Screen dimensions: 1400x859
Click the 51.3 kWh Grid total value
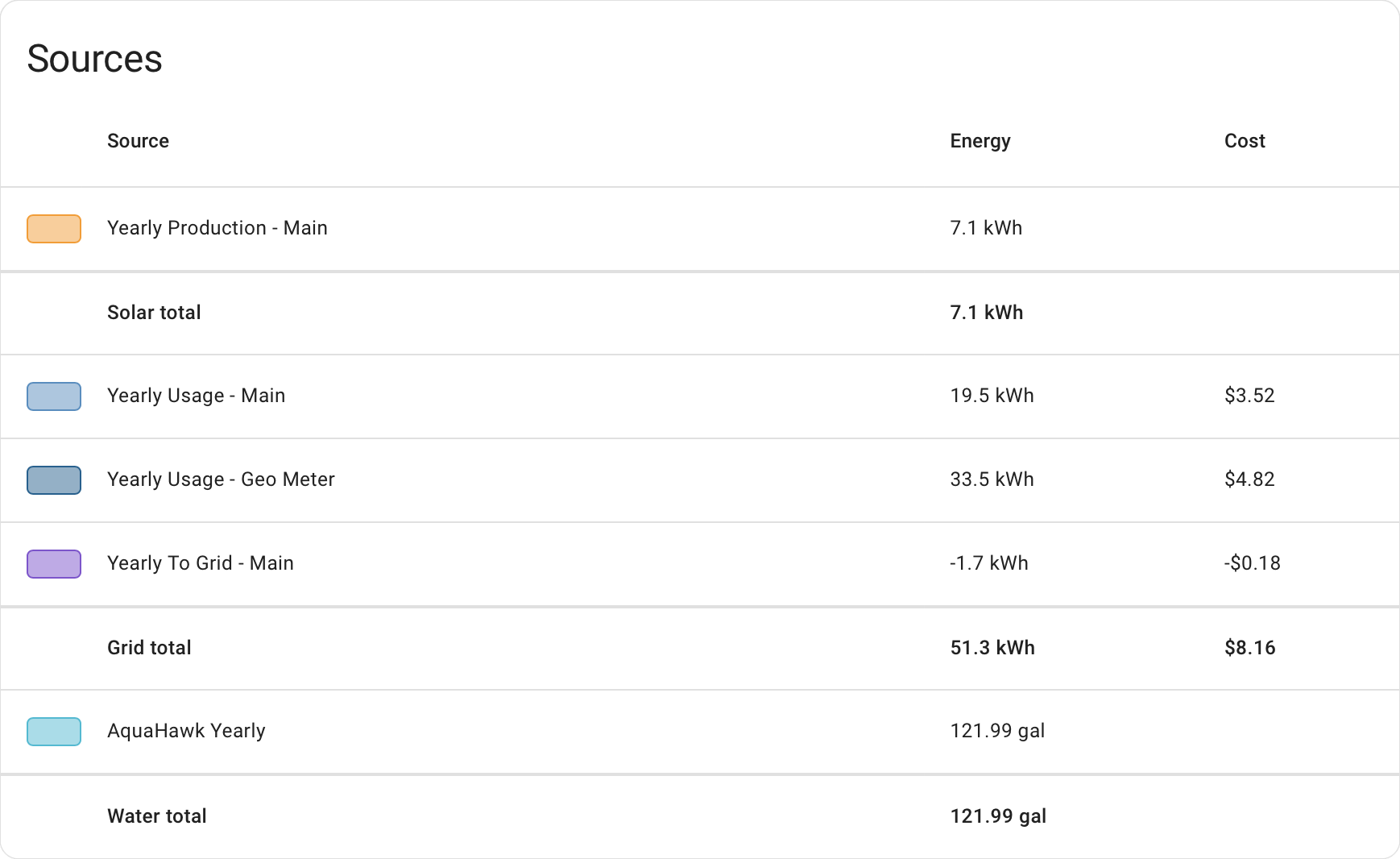(992, 648)
